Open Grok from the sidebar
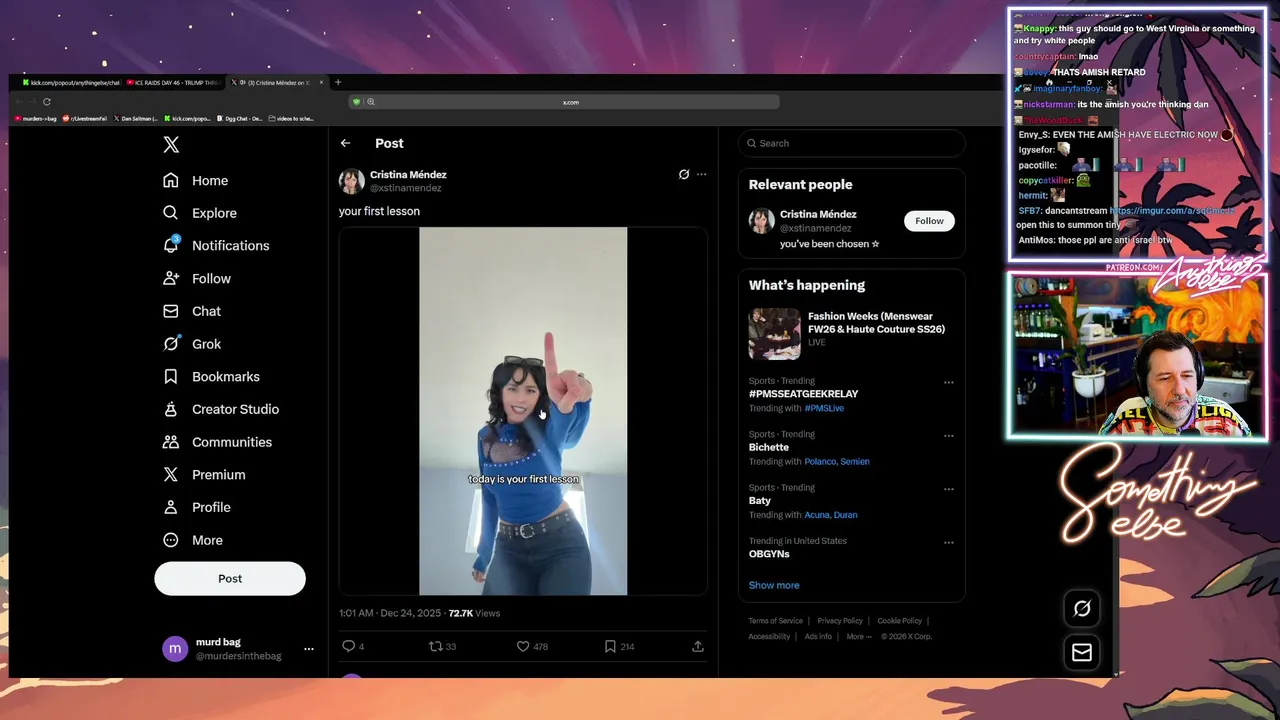The image size is (1280, 720). [193, 343]
